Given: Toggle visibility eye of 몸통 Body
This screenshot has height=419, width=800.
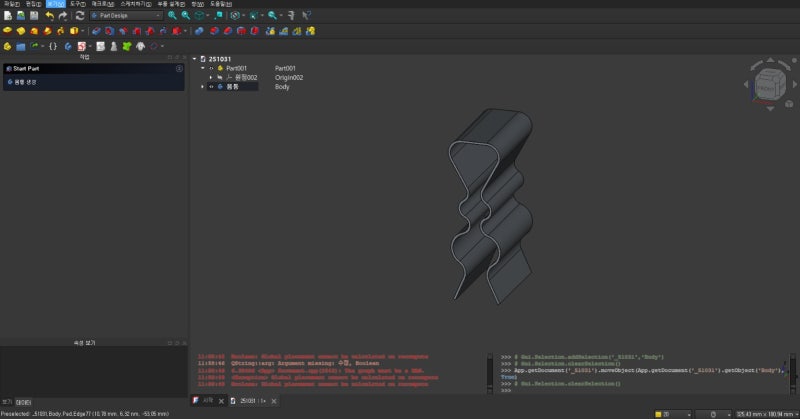Looking at the screenshot, I should tap(211, 87).
